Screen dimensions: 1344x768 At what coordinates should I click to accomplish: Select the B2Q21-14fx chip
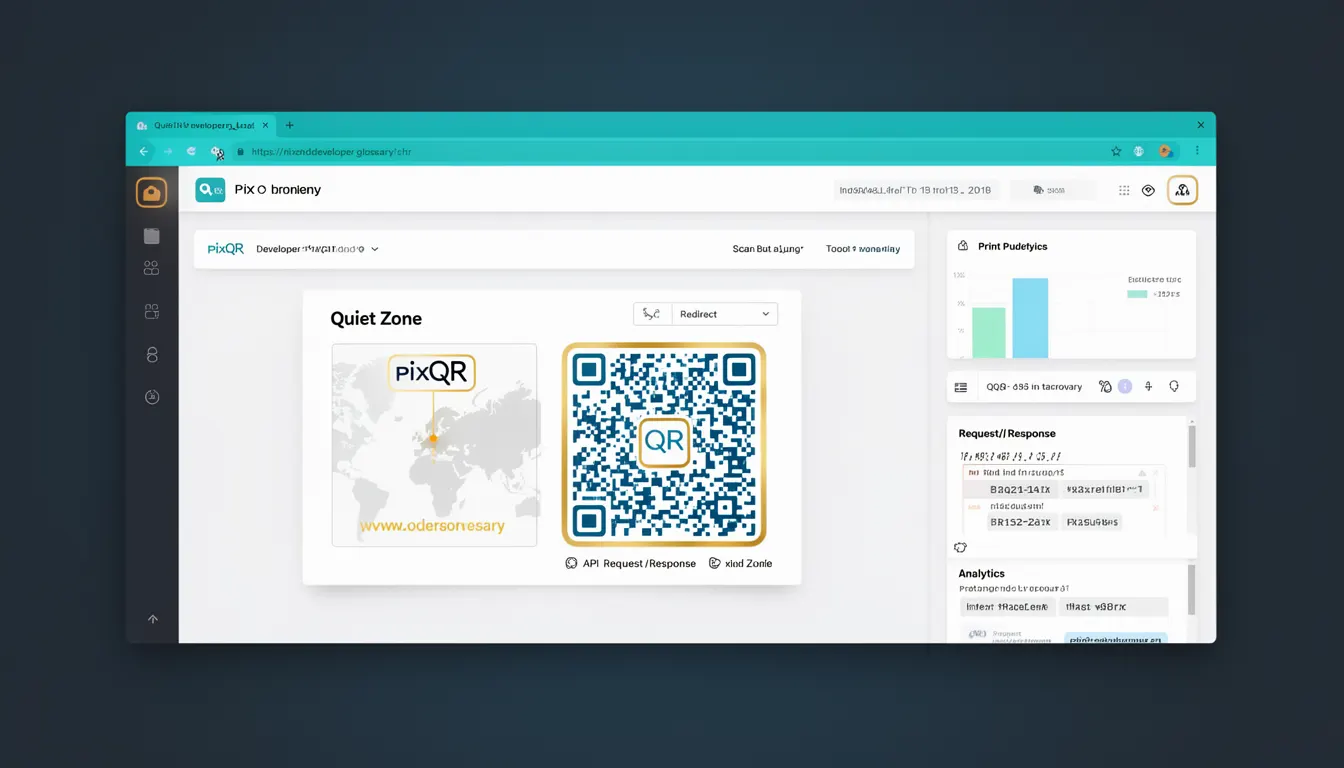click(1020, 489)
